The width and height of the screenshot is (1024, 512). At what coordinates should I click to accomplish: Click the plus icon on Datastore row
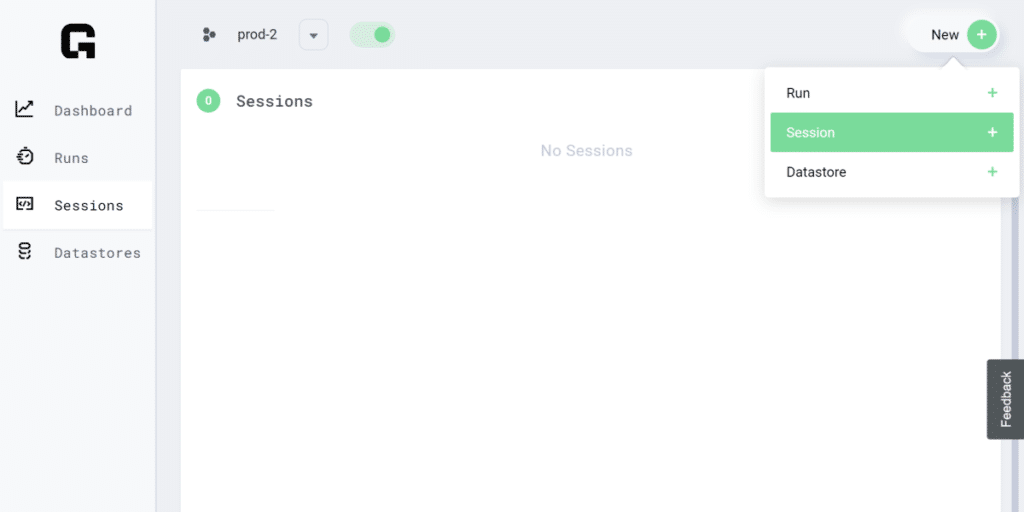click(992, 172)
